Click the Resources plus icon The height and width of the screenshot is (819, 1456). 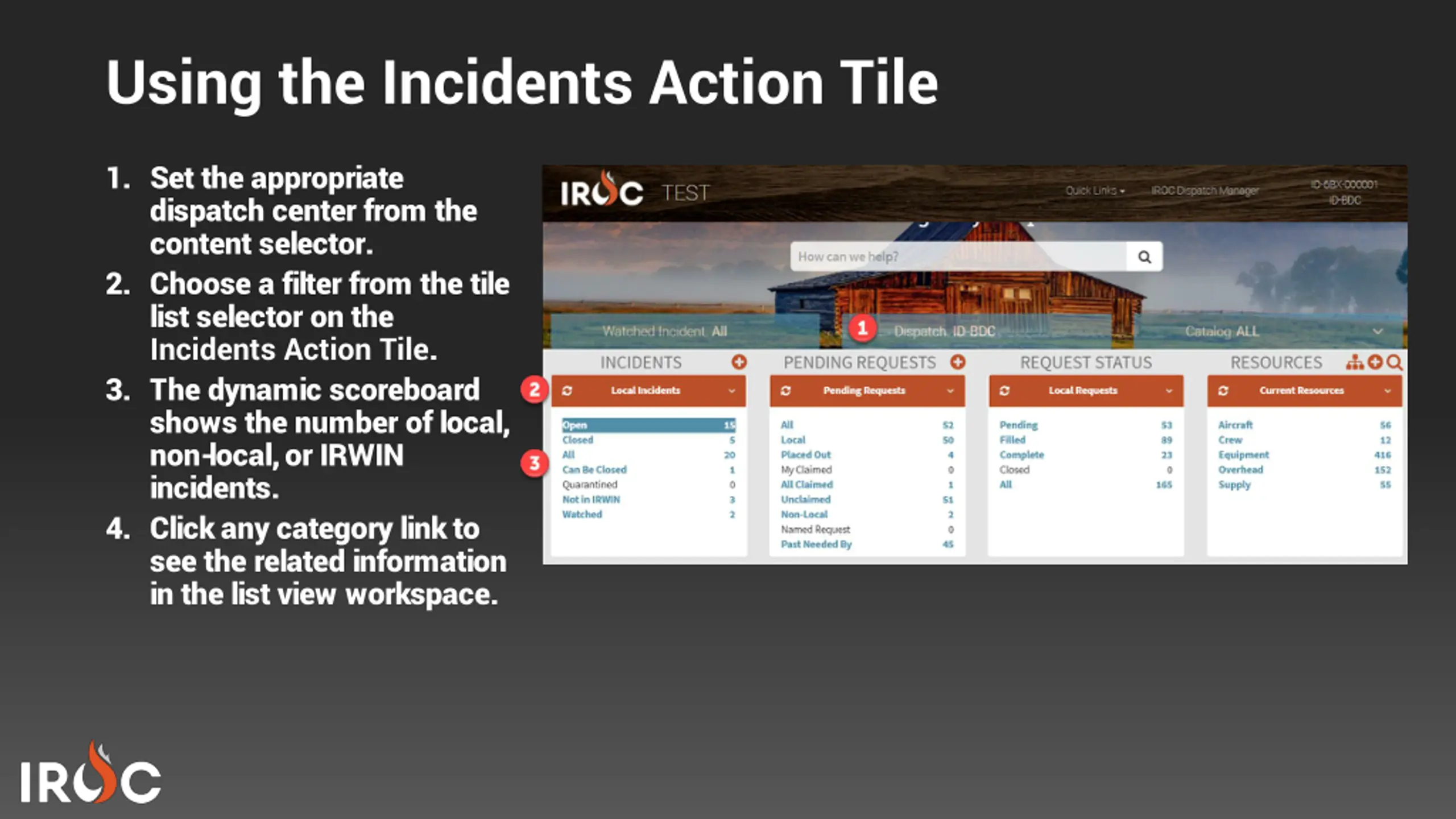click(x=1375, y=362)
